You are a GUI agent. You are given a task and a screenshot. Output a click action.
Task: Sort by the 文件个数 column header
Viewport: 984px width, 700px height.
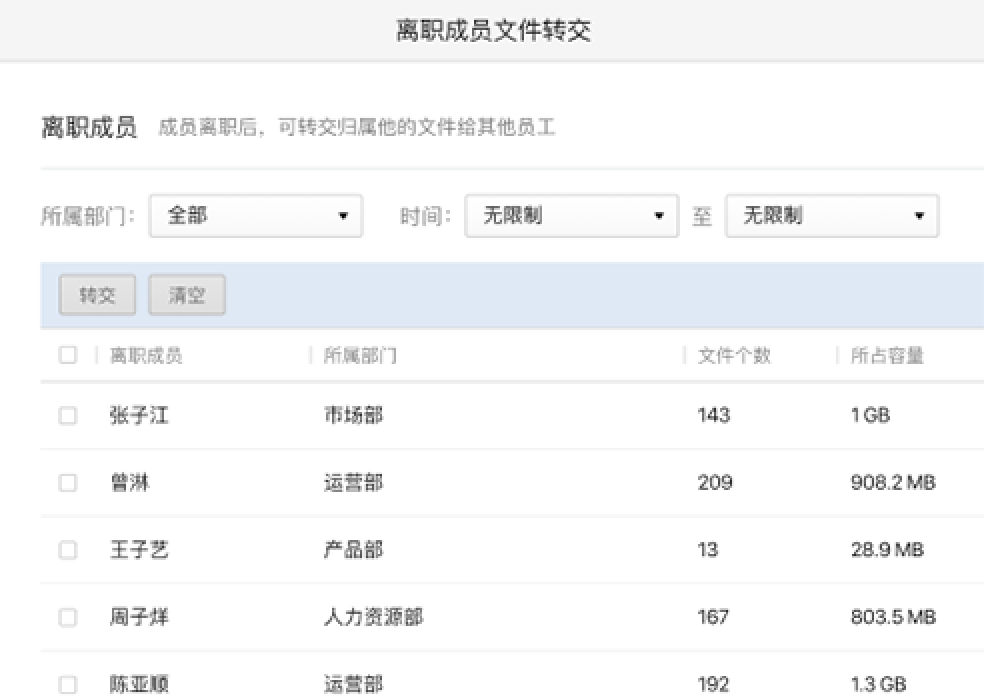734,356
